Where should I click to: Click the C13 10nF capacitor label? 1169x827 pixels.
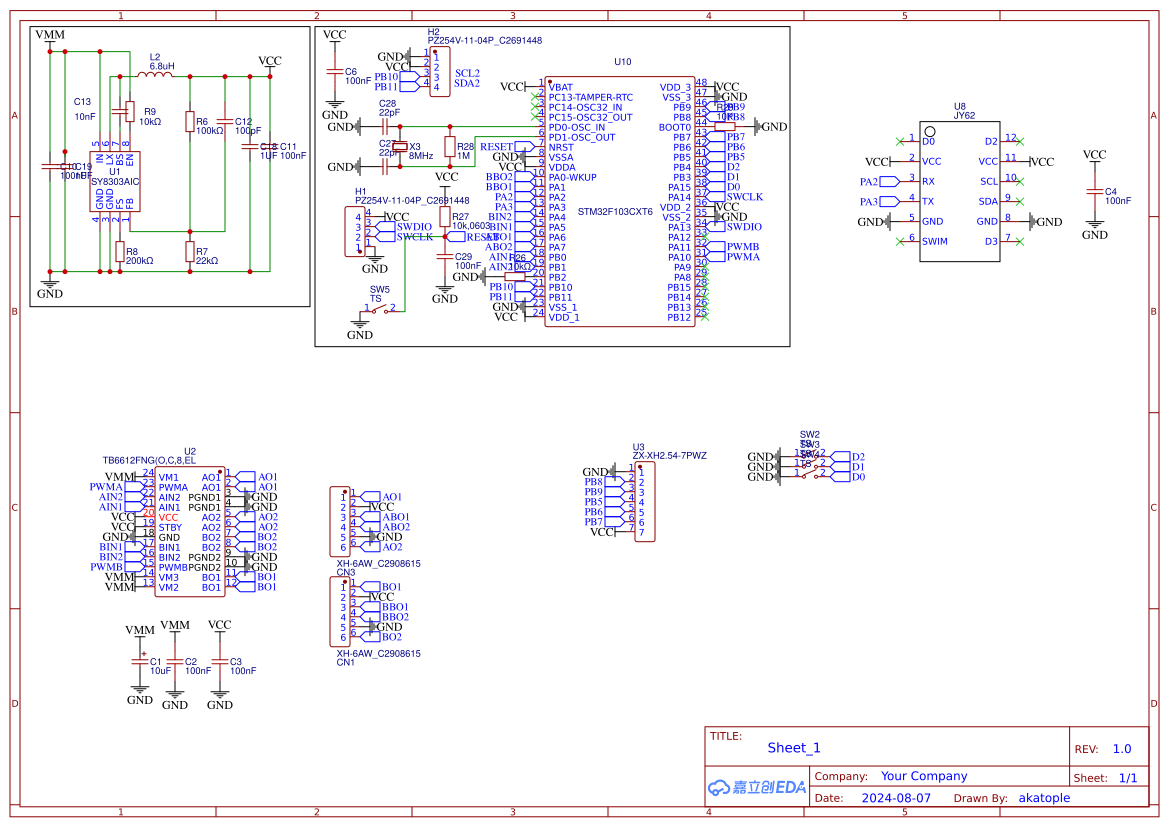point(84,109)
